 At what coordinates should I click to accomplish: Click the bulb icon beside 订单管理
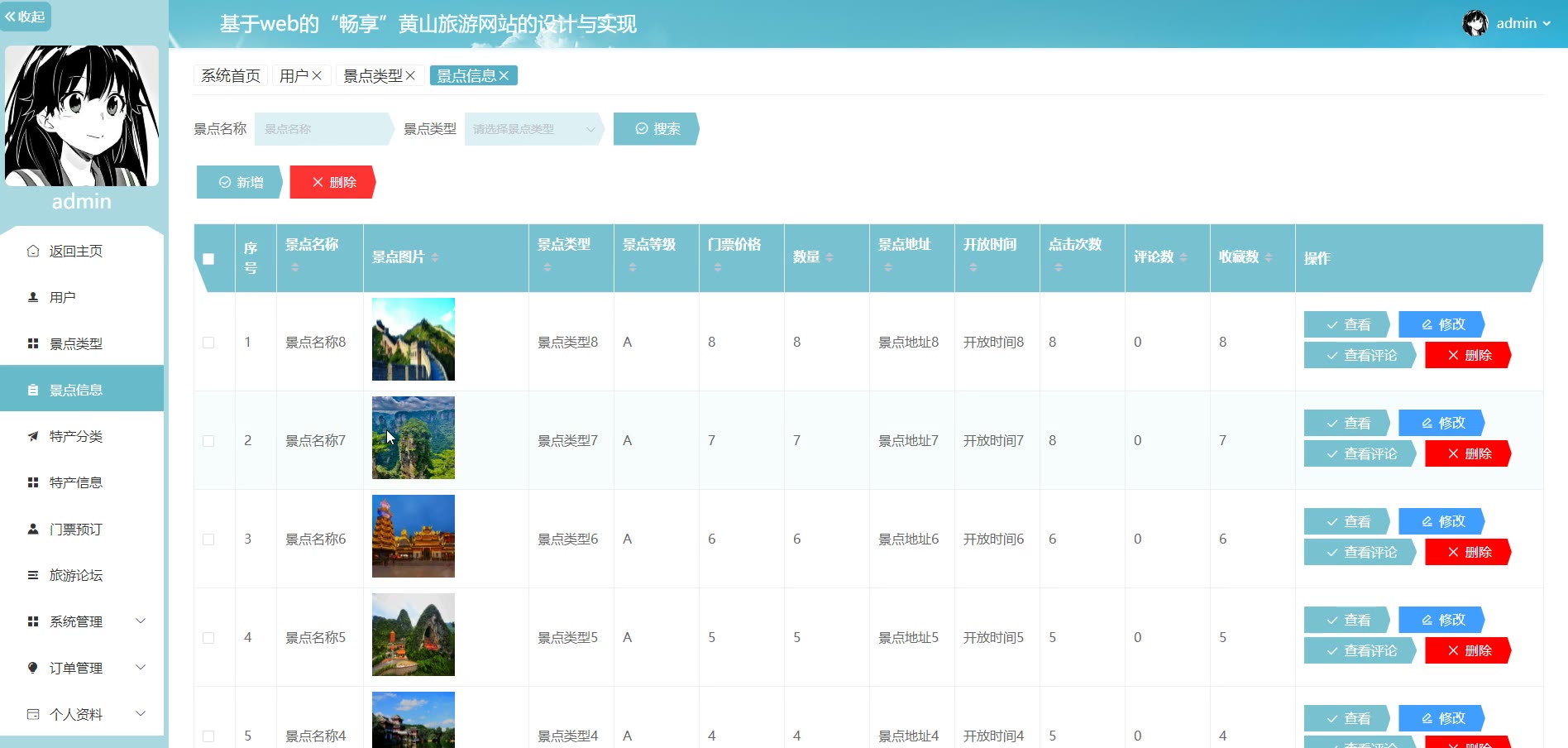[x=33, y=668]
